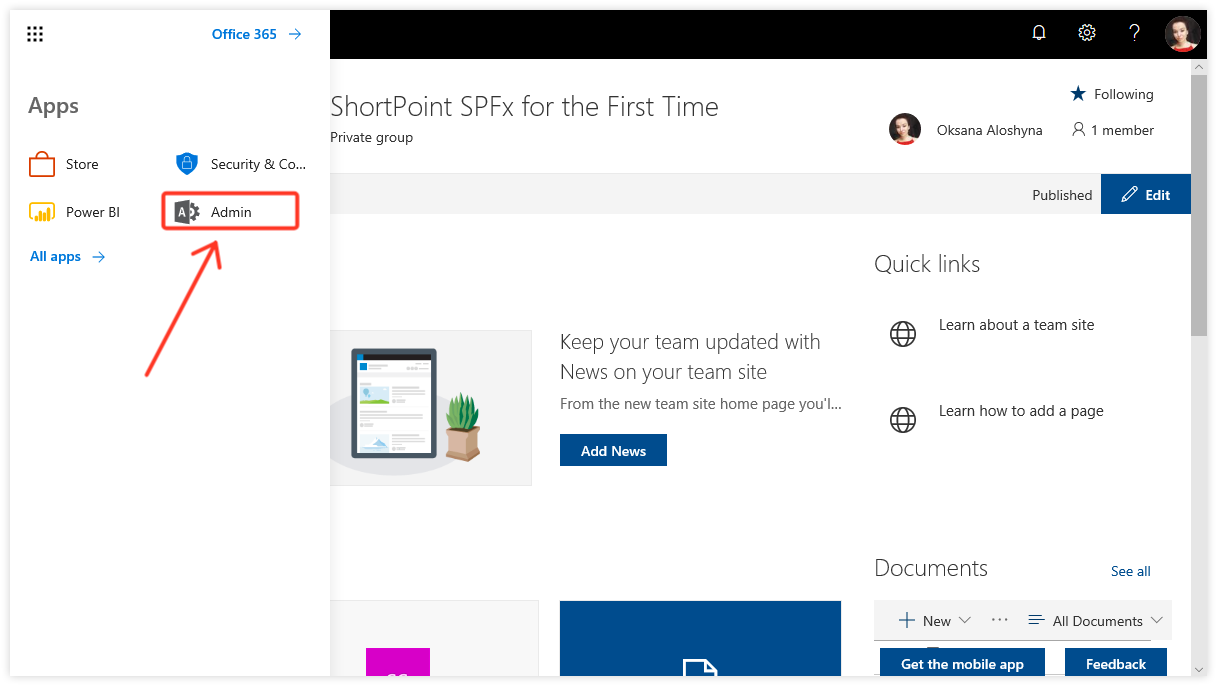The image size is (1217, 686).
Task: Click the Add News button
Action: [x=613, y=449]
